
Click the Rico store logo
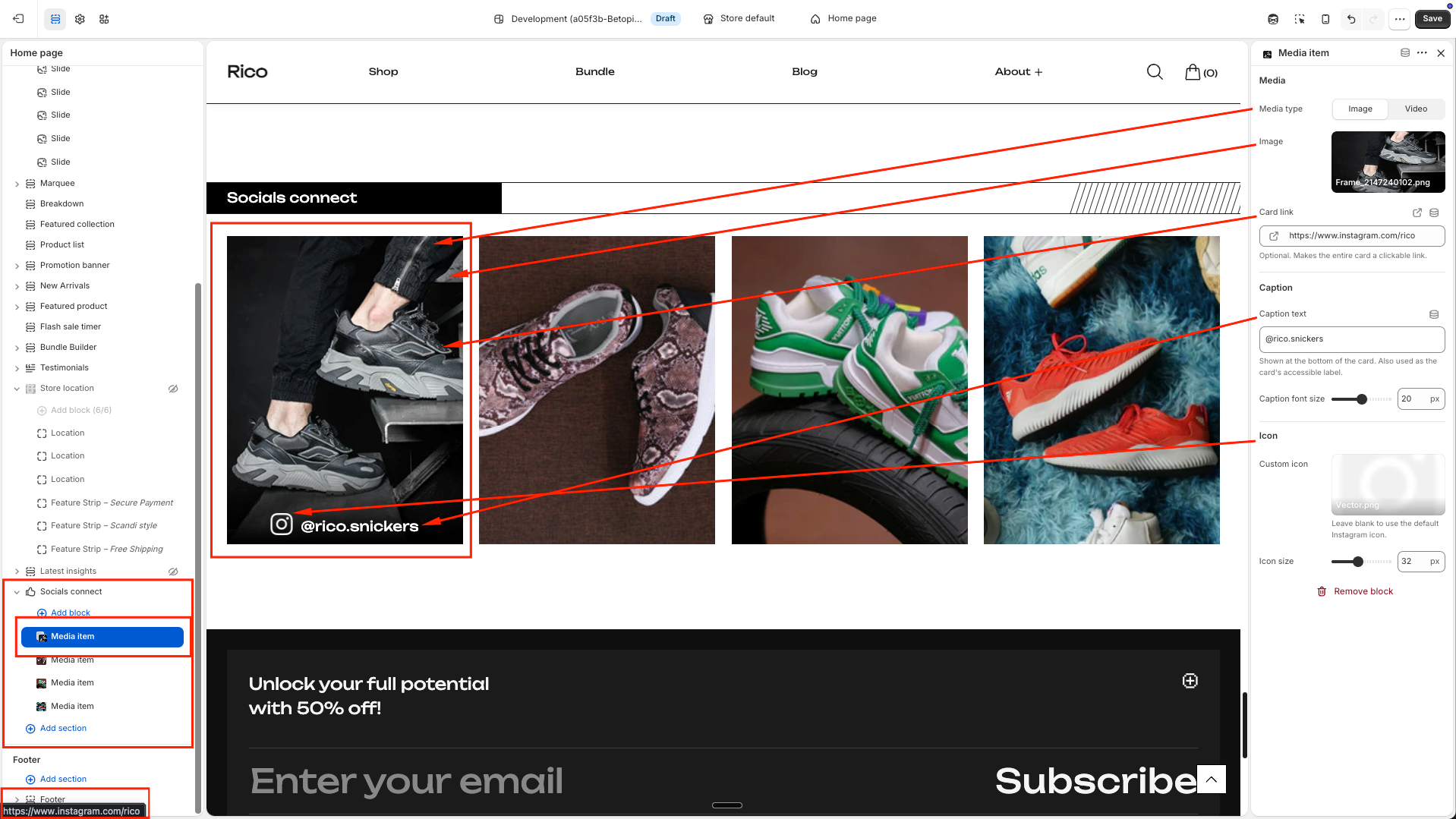point(247,71)
